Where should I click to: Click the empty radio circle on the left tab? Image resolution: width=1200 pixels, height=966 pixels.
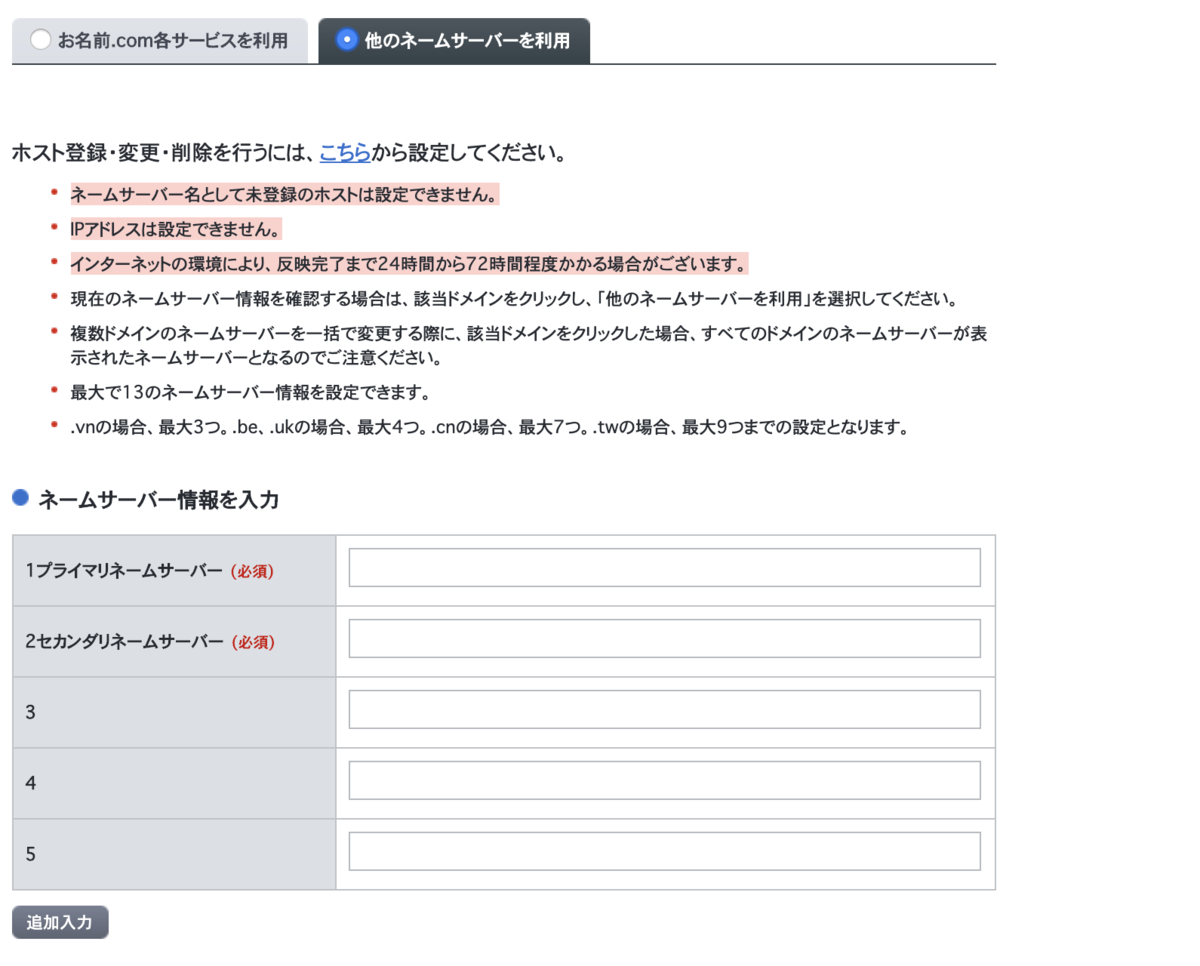tap(39, 40)
